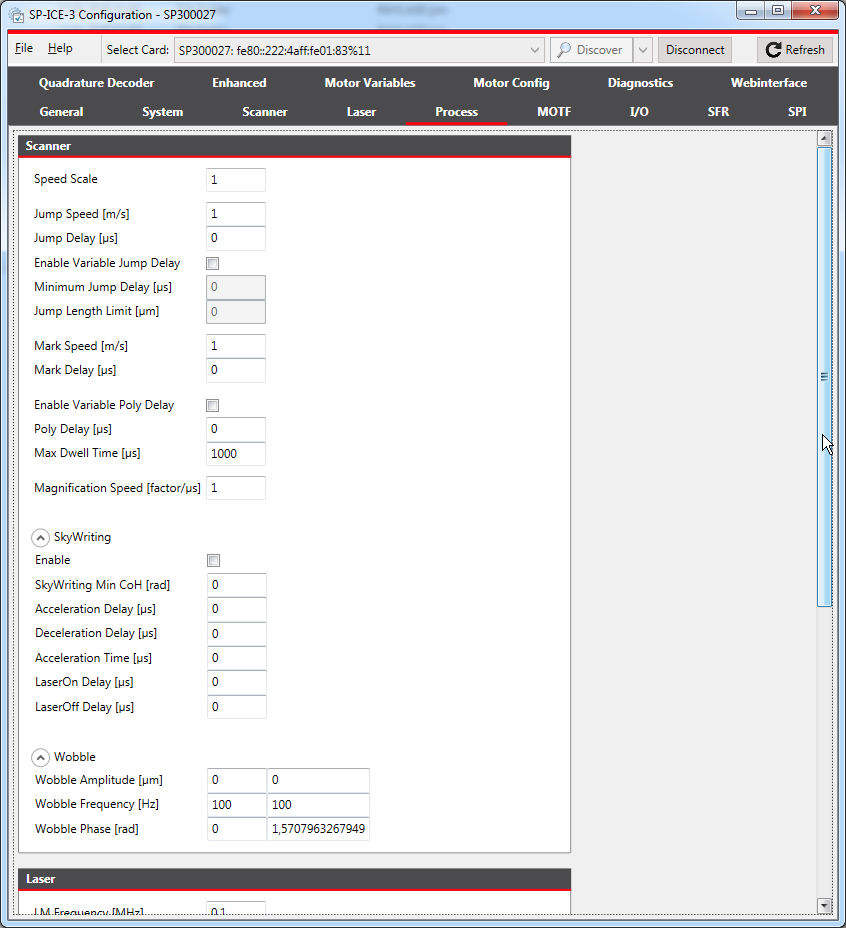
Task: Click the LaserOn Delay input field
Action: click(237, 682)
